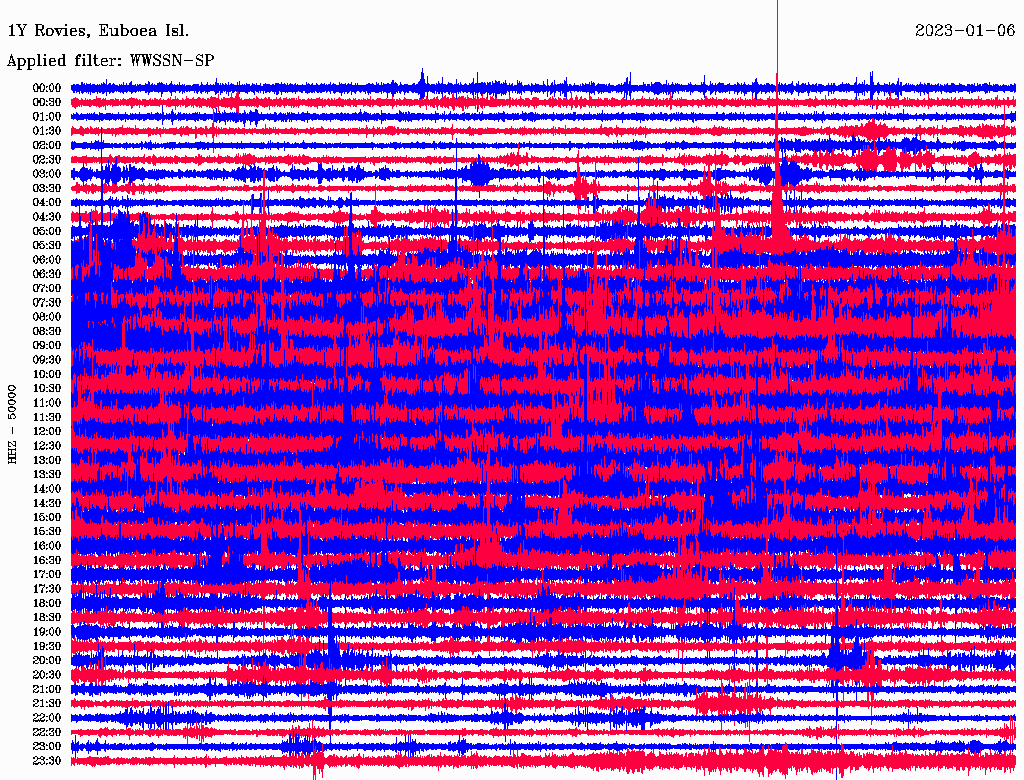Viewport: 1024px width, 780px height.
Task: Click the 1Y Rovies, Euboea Isl. title
Action: (98, 31)
